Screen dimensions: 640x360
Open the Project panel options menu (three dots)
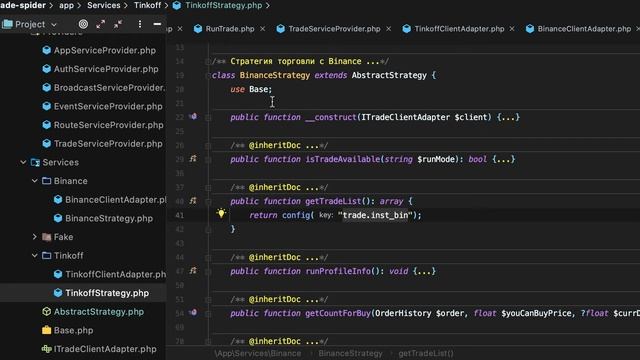click(140, 24)
